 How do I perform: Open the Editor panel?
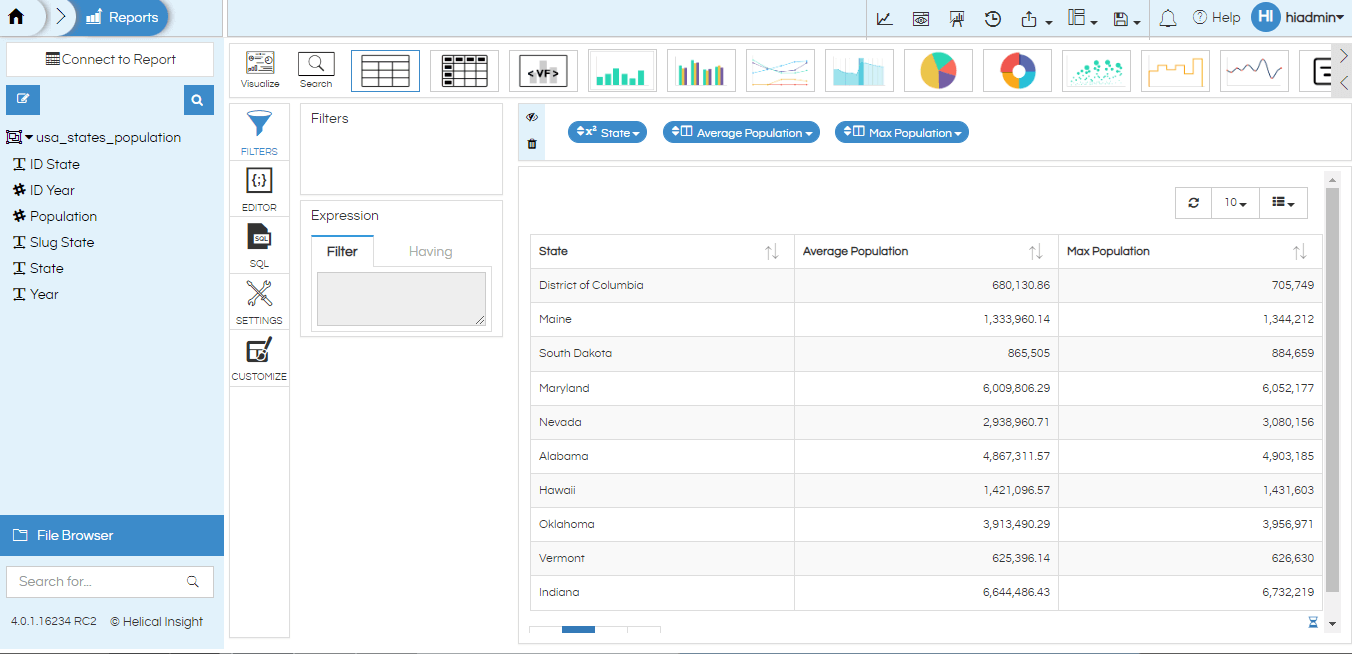259,188
